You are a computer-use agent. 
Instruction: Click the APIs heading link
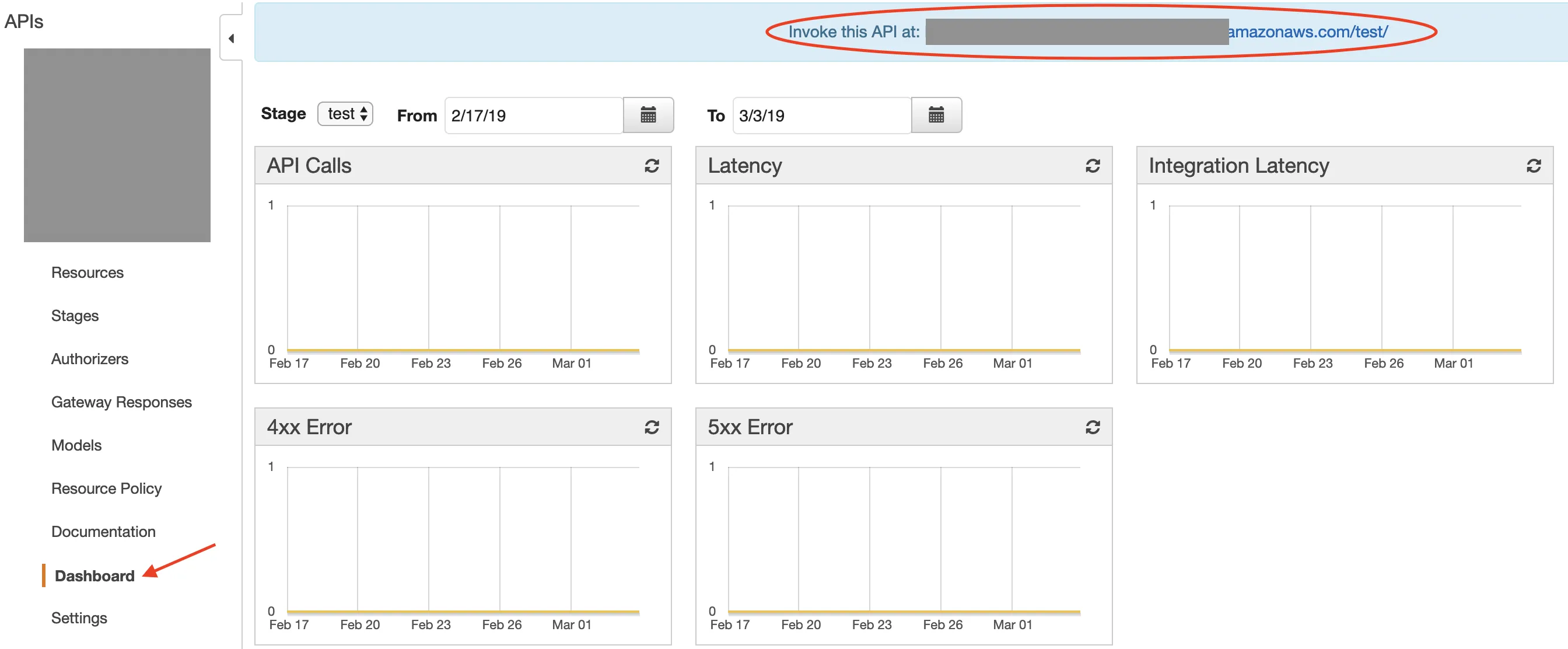pyautogui.click(x=24, y=22)
